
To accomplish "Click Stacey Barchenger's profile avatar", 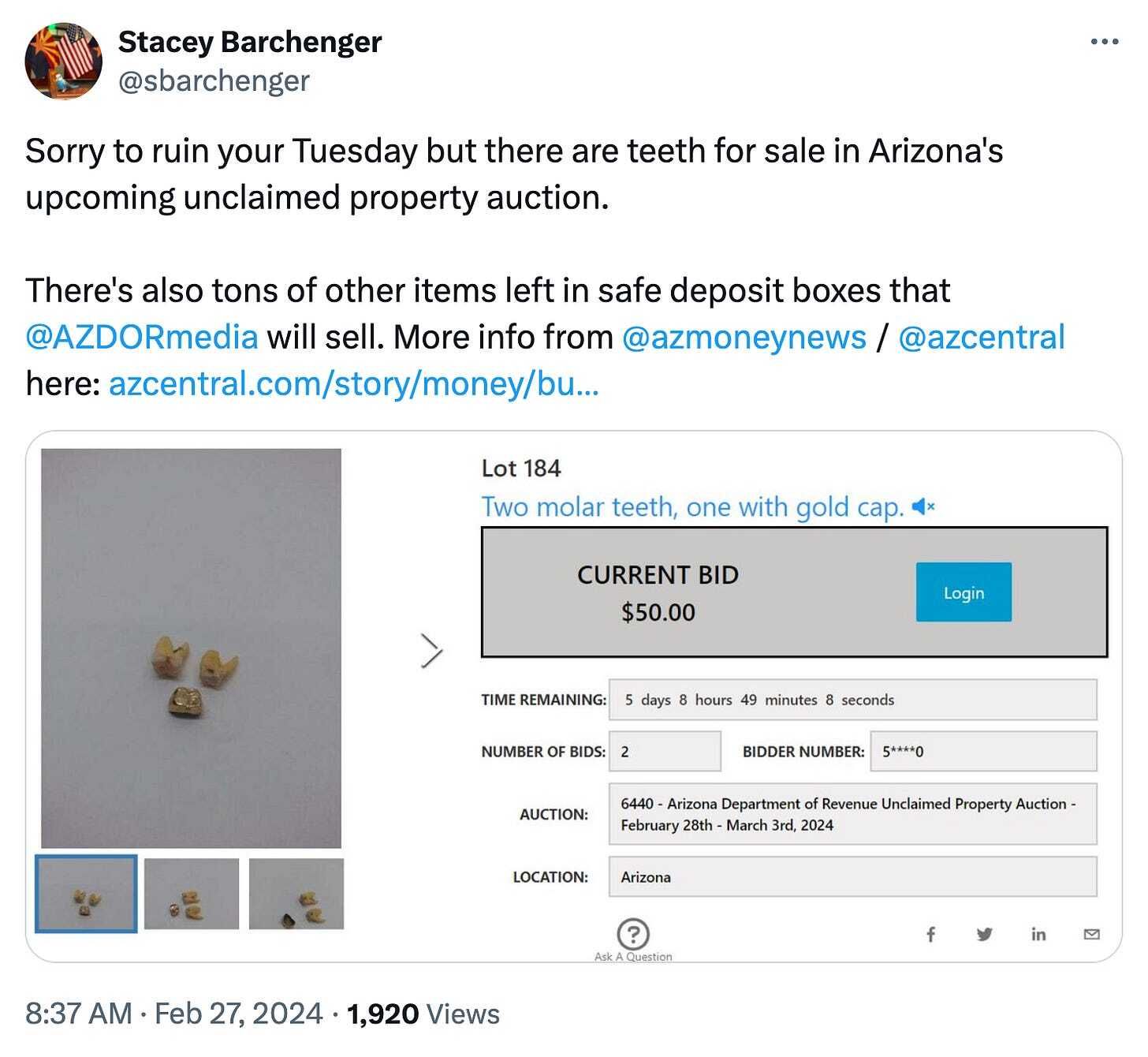I will [63, 61].
